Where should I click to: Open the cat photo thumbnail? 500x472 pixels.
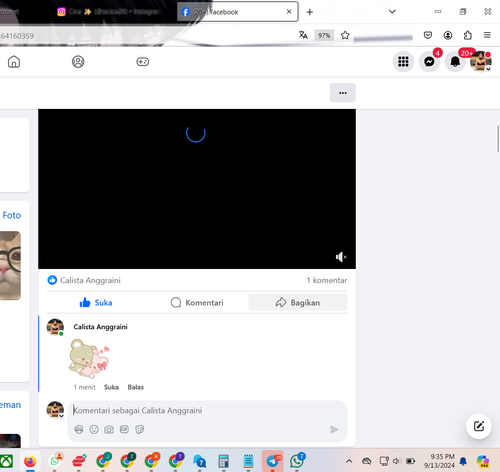pyautogui.click(x=10, y=266)
